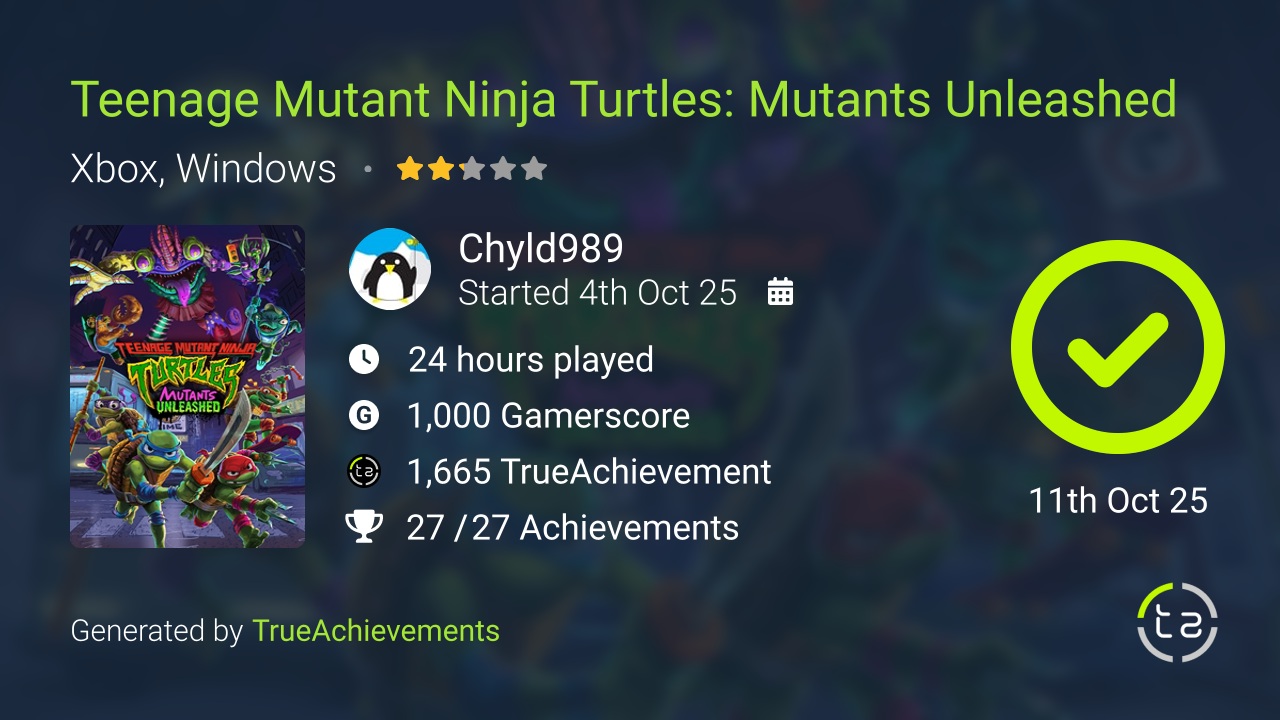
Task: Click the Gamerscore G icon
Action: (364, 415)
